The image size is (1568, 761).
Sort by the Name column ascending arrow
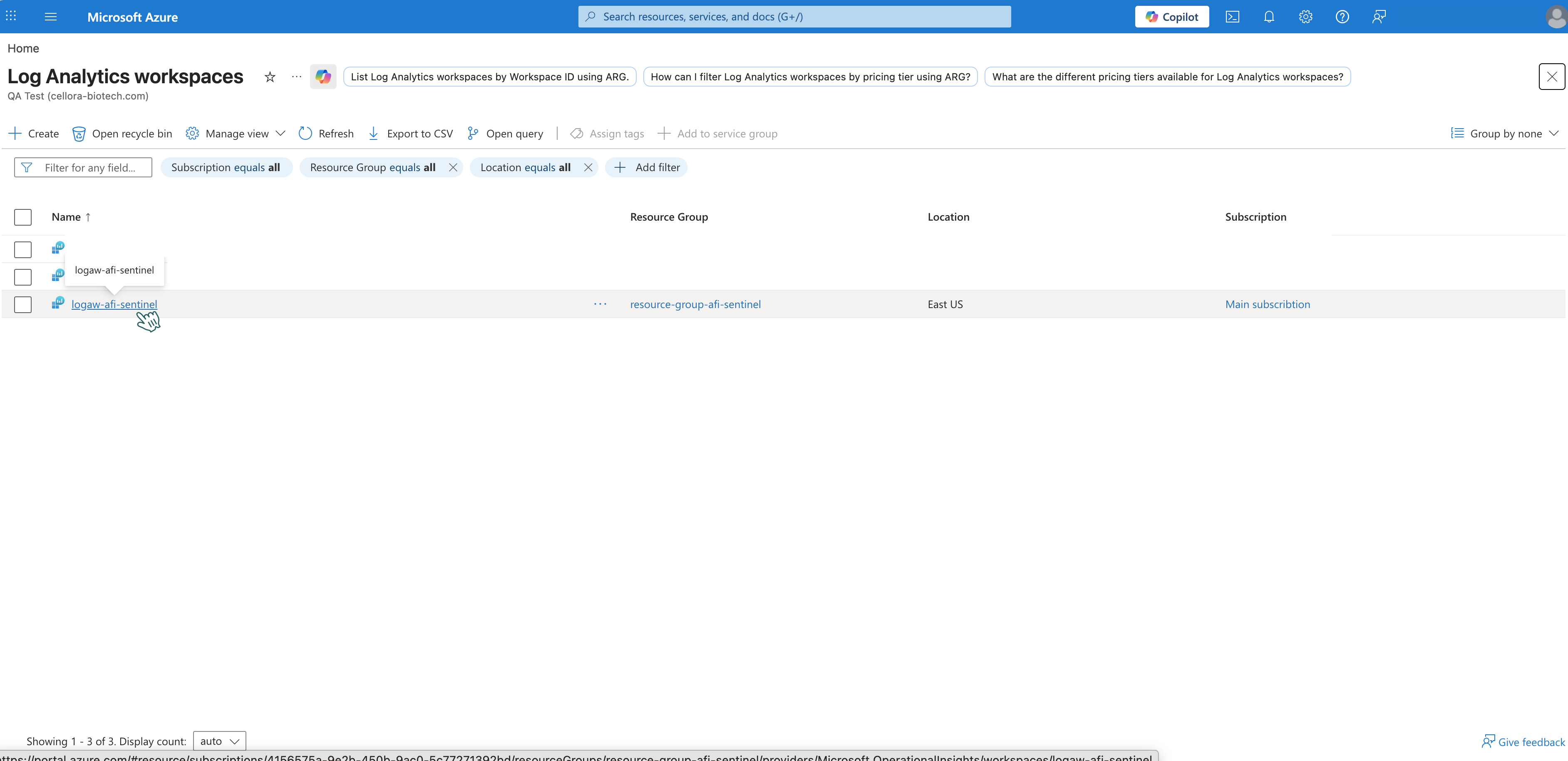(88, 217)
